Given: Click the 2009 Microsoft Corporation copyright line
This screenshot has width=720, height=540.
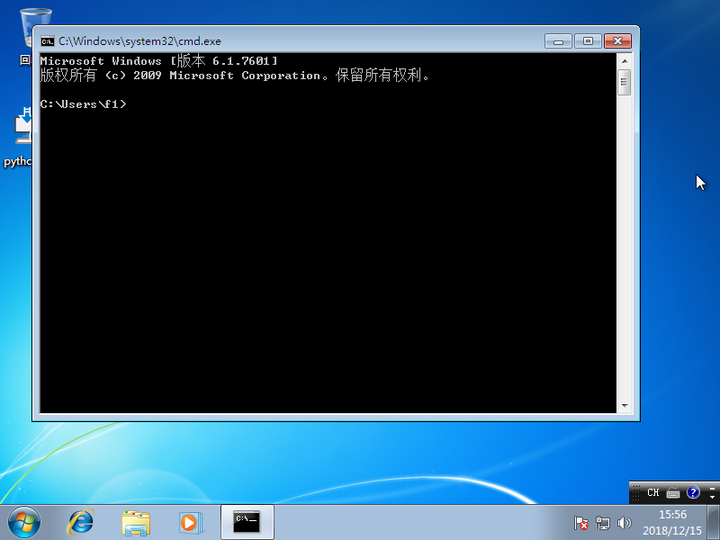Looking at the screenshot, I should coord(235,75).
